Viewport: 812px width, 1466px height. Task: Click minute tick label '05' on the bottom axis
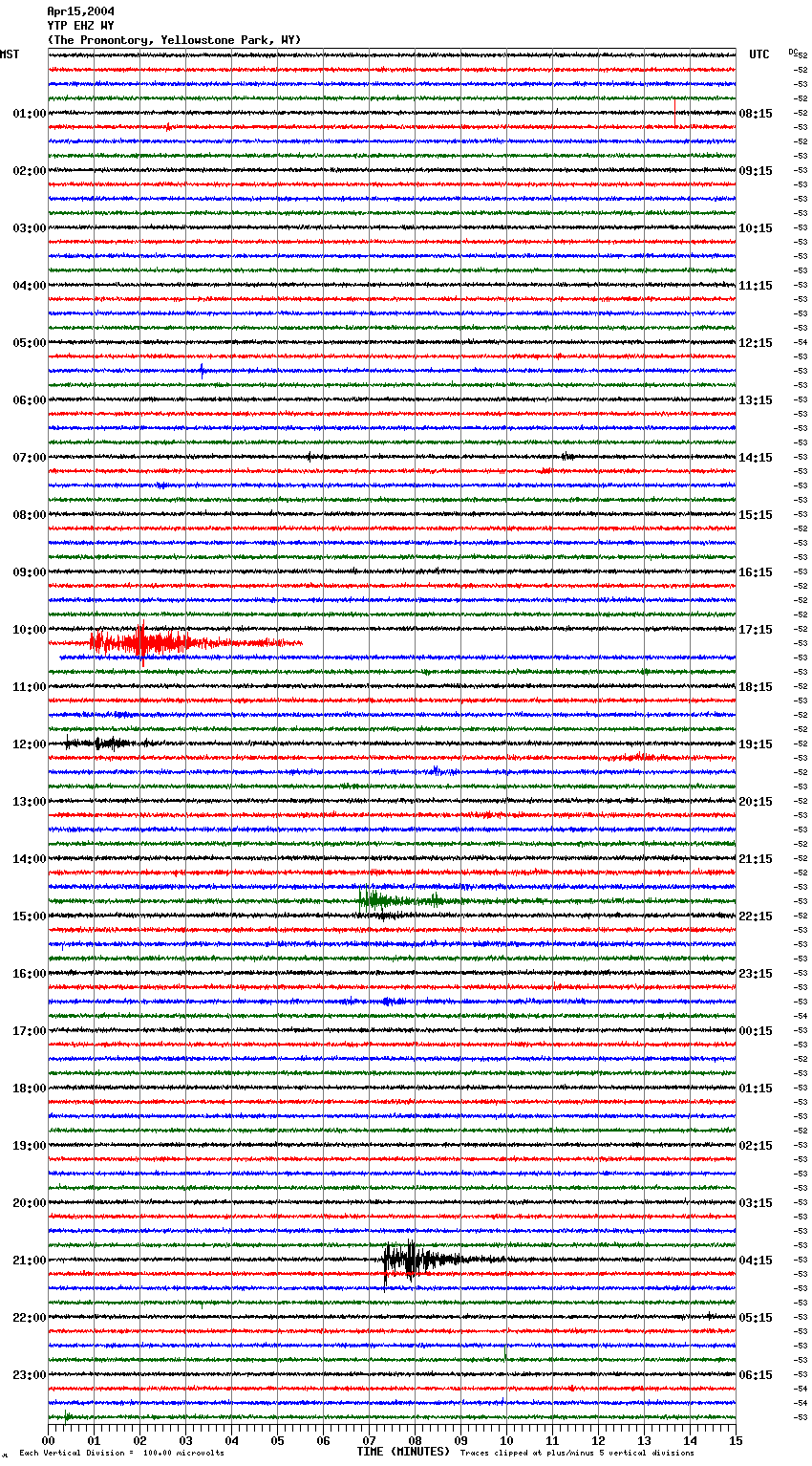coord(277,1440)
